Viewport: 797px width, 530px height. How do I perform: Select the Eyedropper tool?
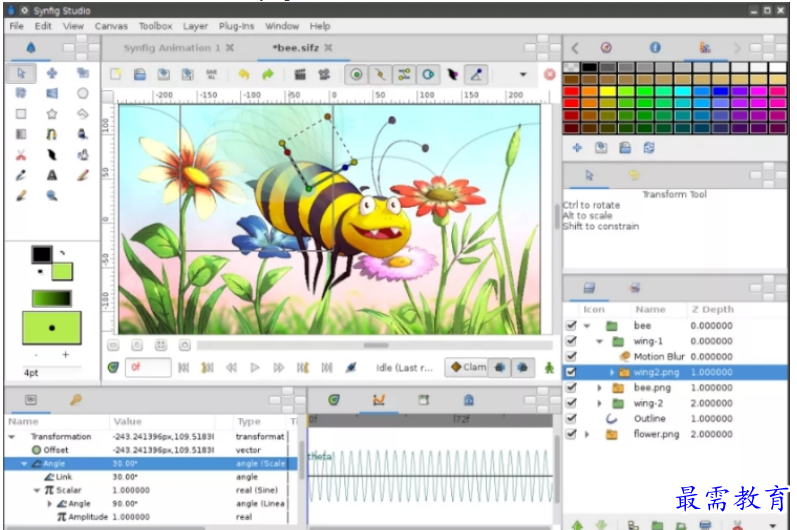(x=21, y=175)
